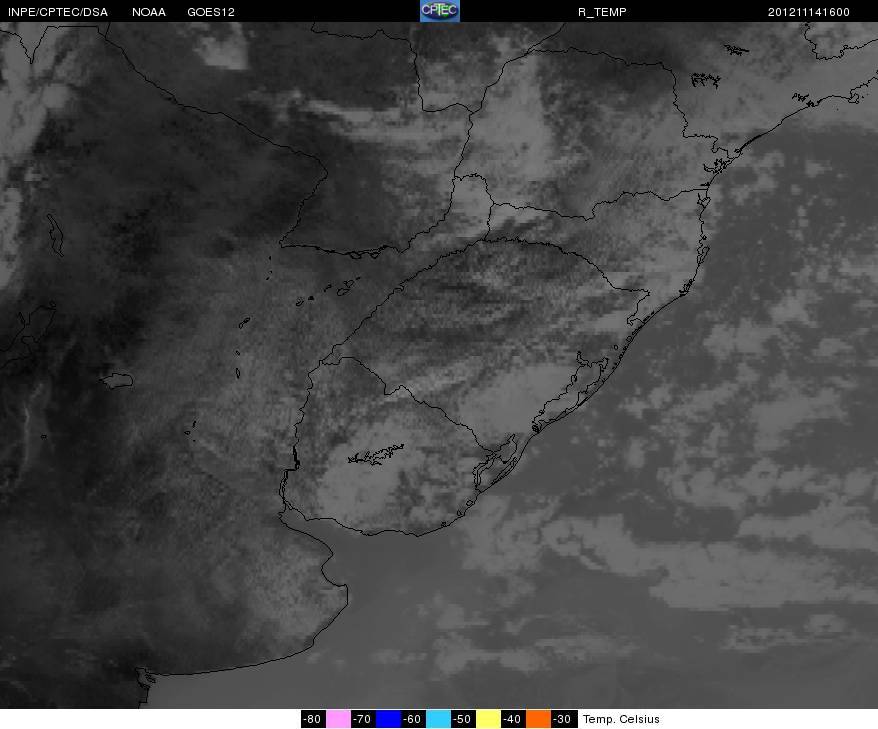The height and width of the screenshot is (729, 878).
Task: Click the -60 legend value
Action: coord(413,719)
